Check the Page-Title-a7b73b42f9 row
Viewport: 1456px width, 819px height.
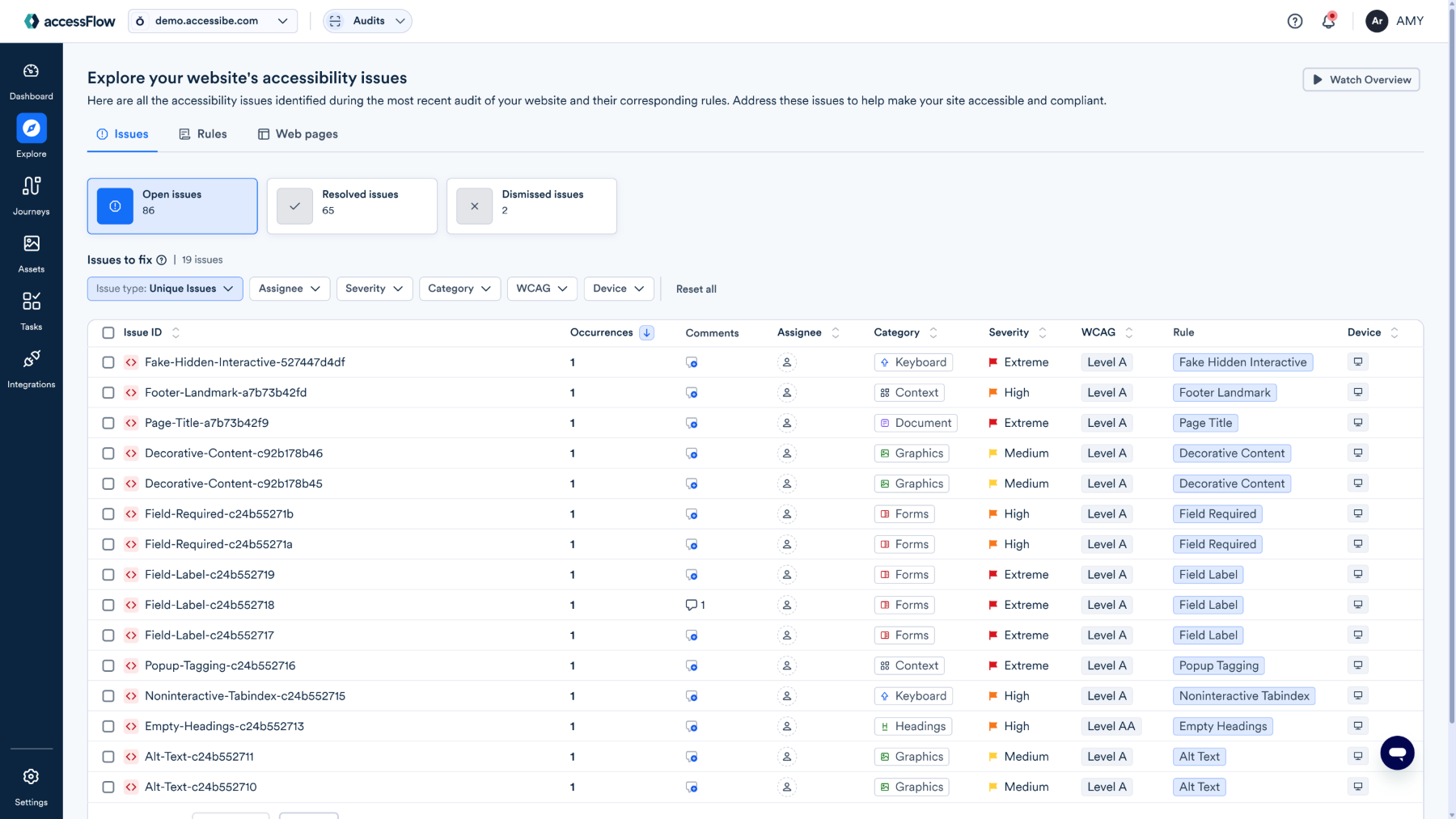click(108, 423)
